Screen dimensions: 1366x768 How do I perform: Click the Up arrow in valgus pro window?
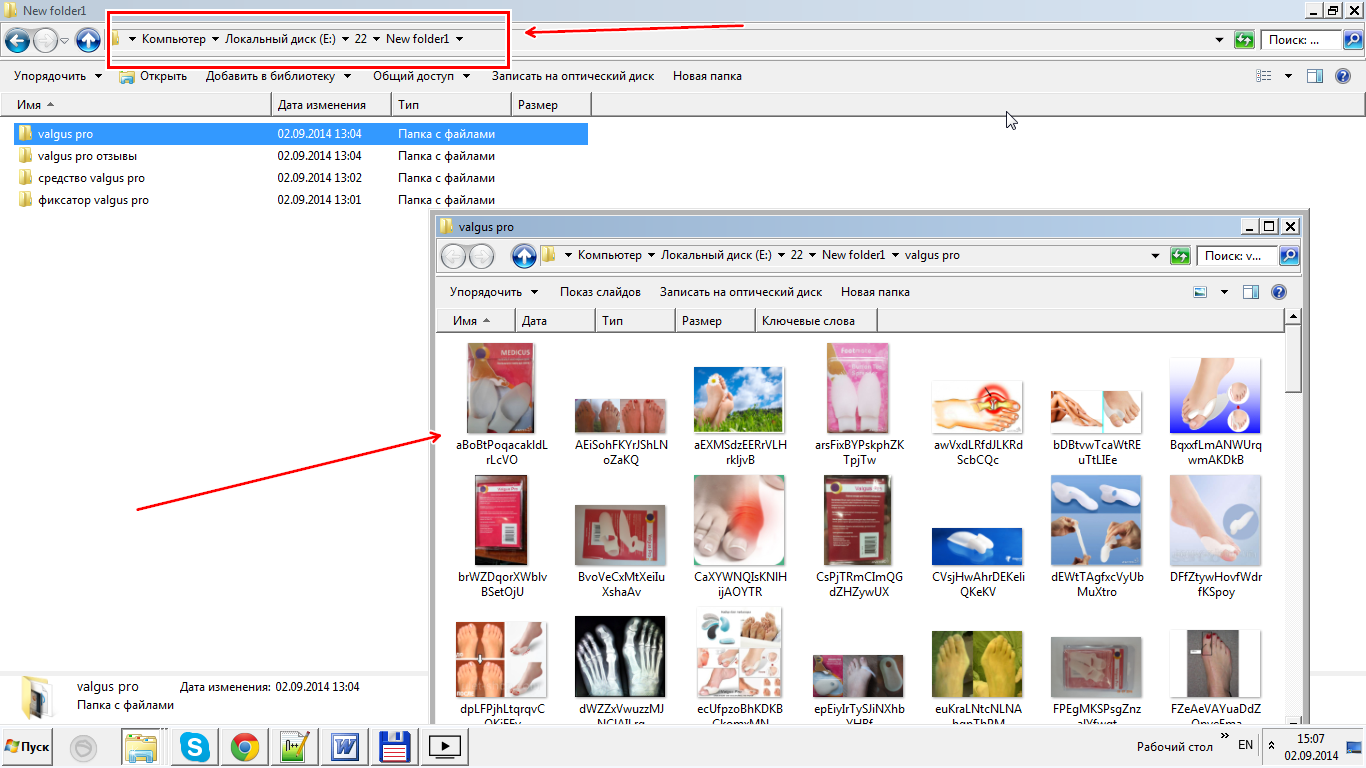click(x=524, y=256)
